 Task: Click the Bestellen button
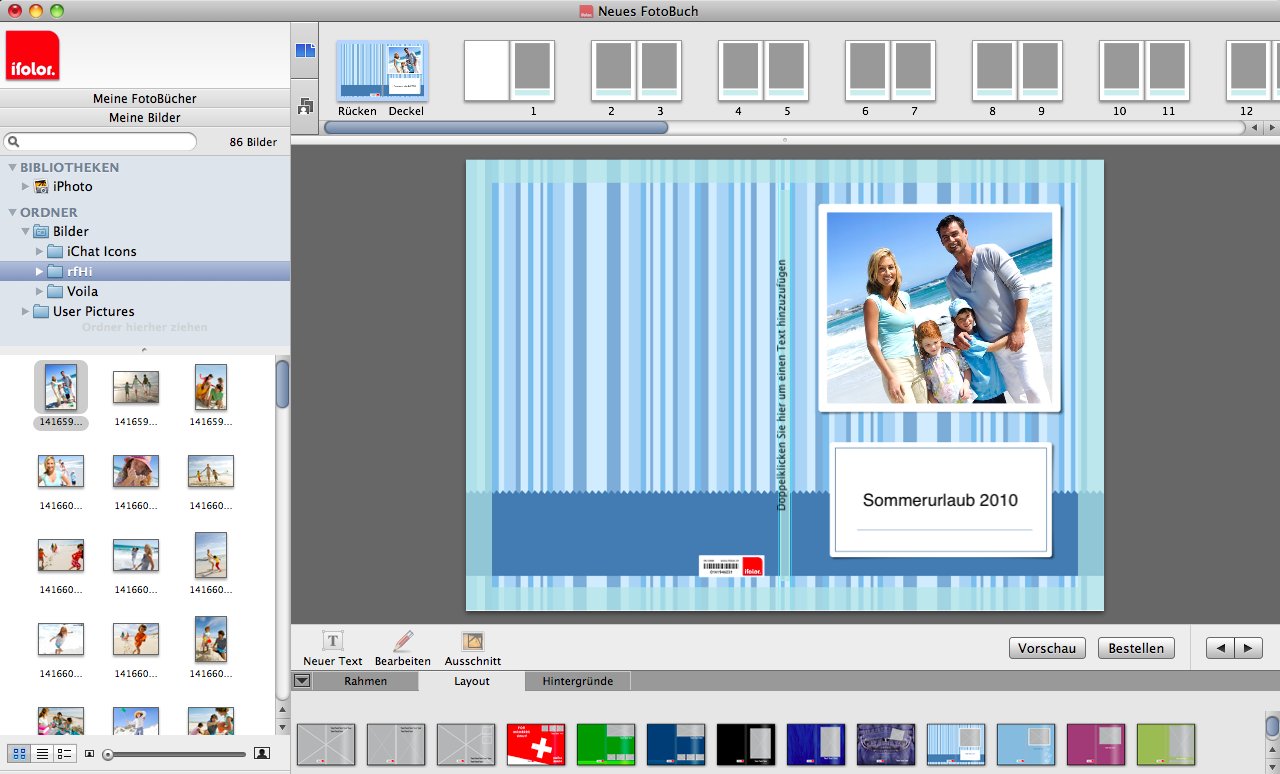point(1136,648)
